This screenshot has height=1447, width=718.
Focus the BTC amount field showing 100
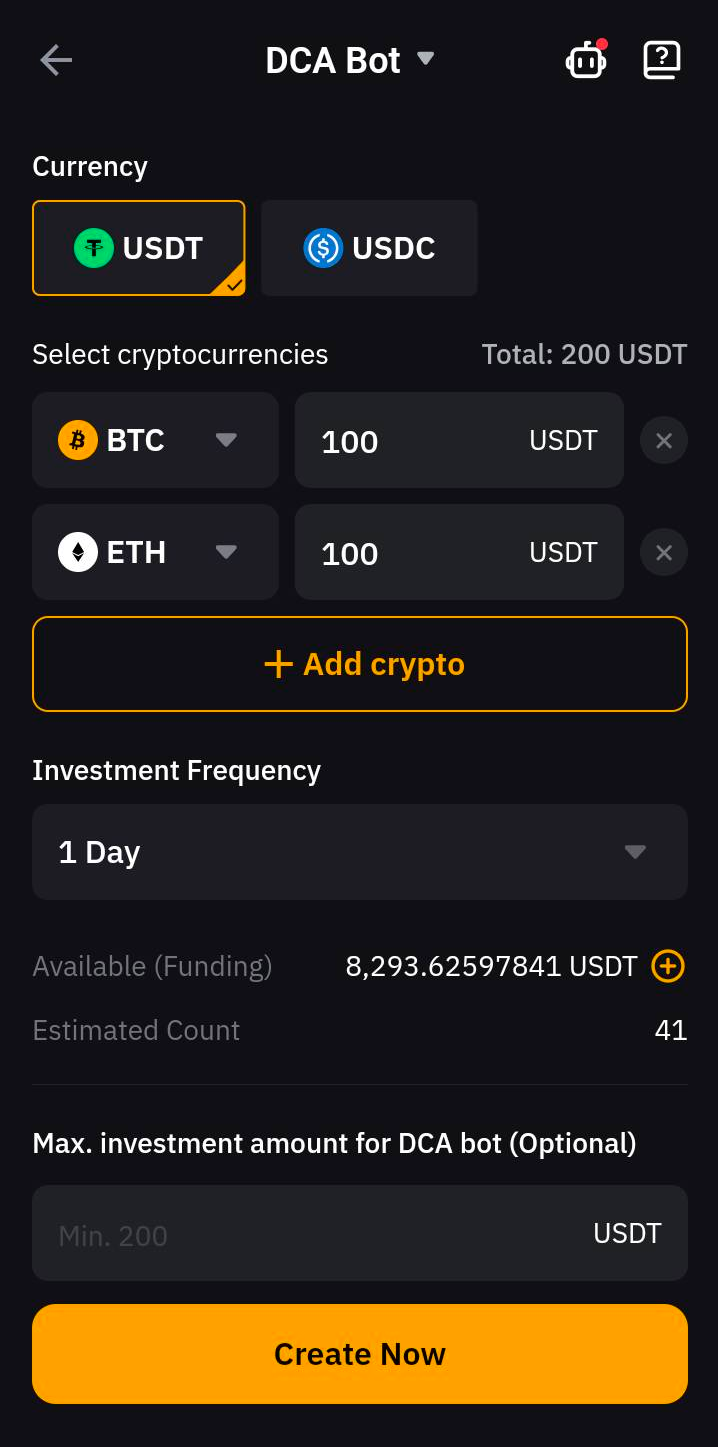pos(420,441)
